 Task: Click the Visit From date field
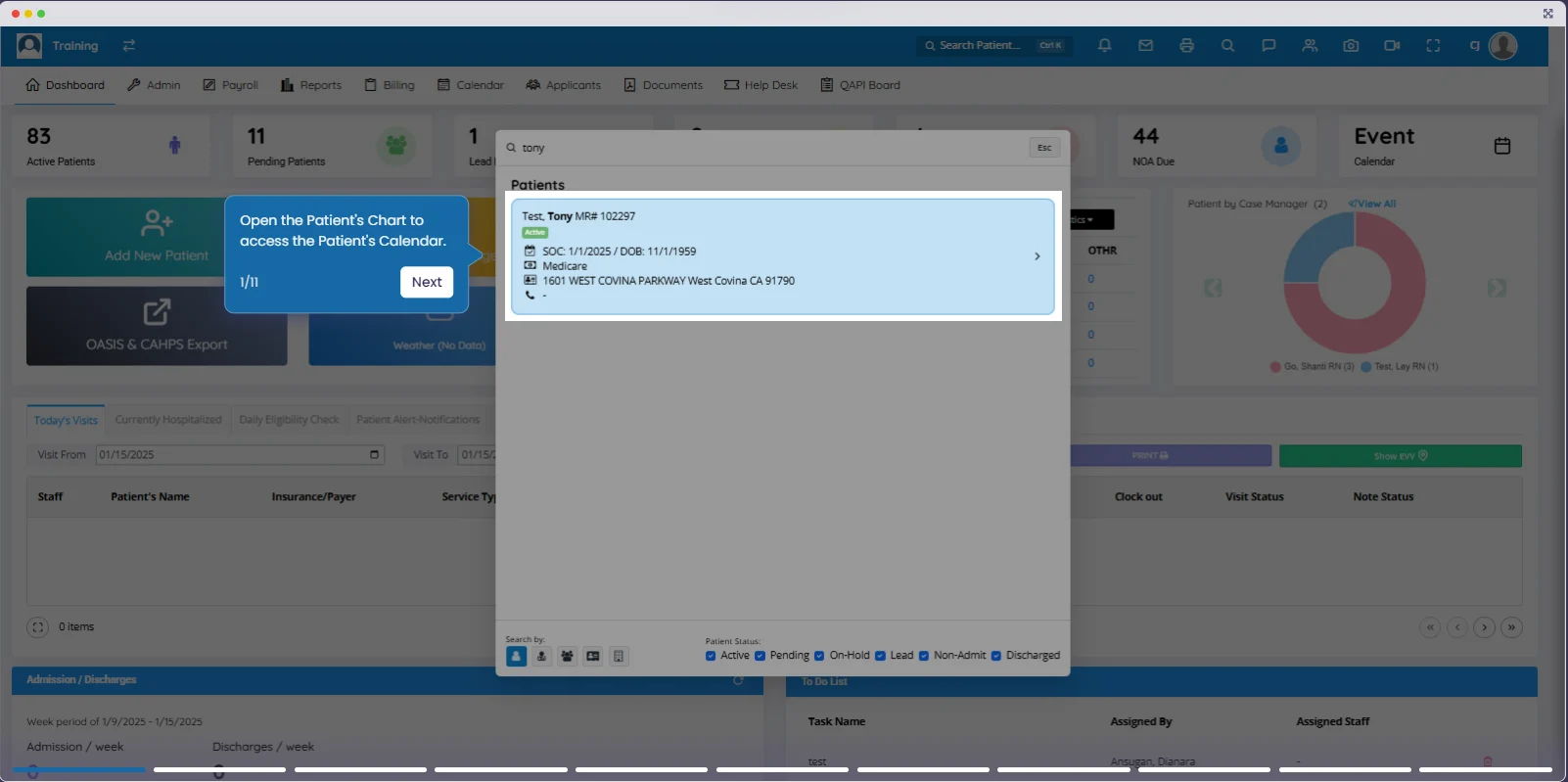pyautogui.click(x=240, y=454)
